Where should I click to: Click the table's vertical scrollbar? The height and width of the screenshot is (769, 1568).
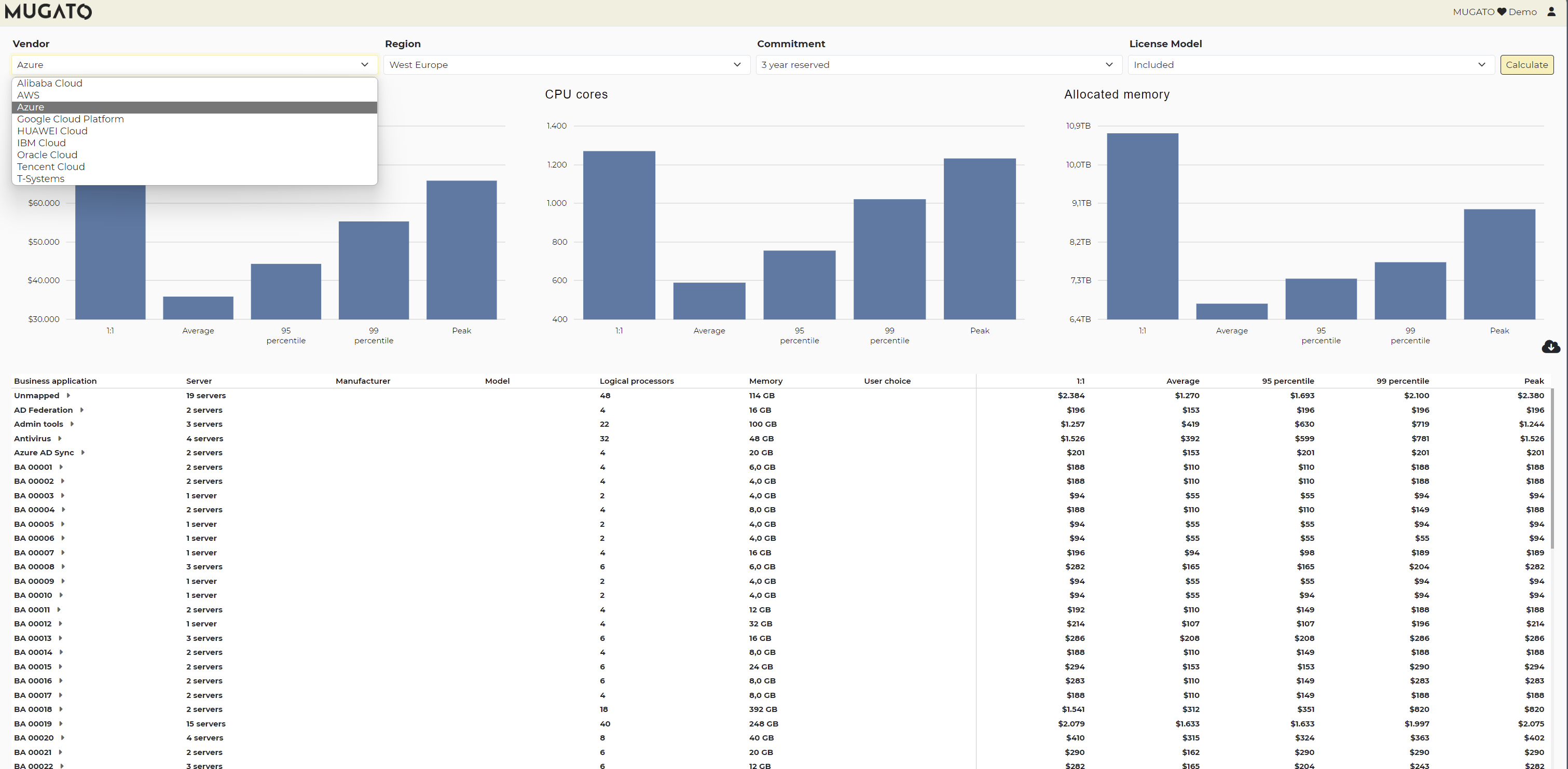(x=1553, y=468)
